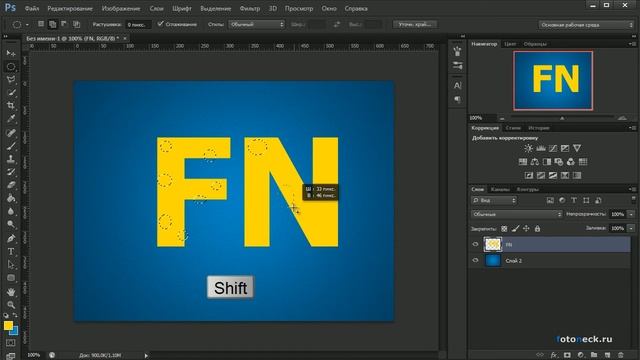Zoom out navigator small mountains button
The height and width of the screenshot is (360, 640).
(x=502, y=118)
